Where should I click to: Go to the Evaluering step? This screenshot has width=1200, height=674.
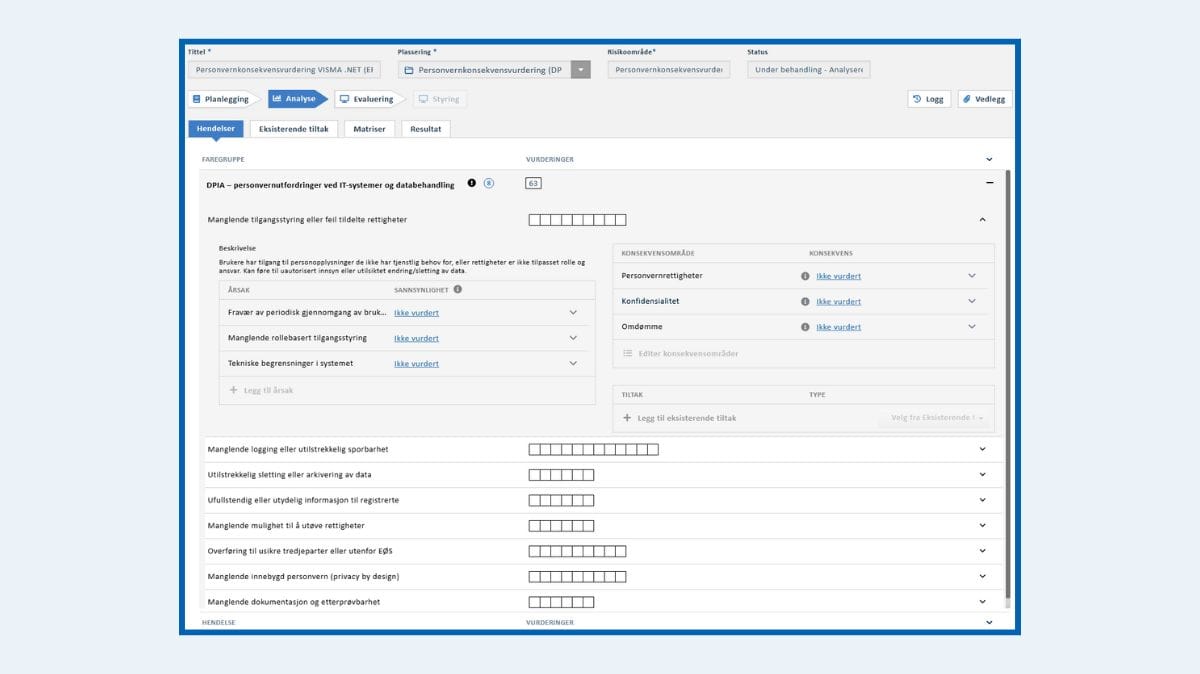click(367, 99)
